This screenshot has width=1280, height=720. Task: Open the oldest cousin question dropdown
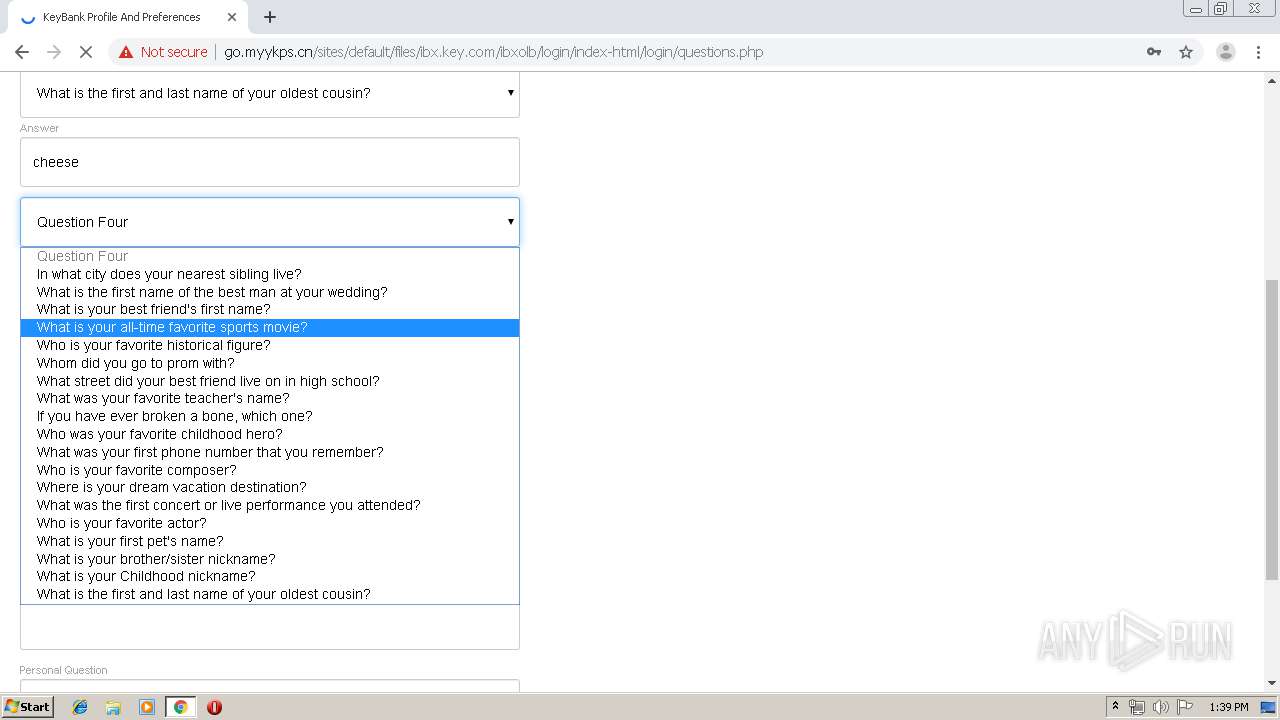[x=270, y=93]
